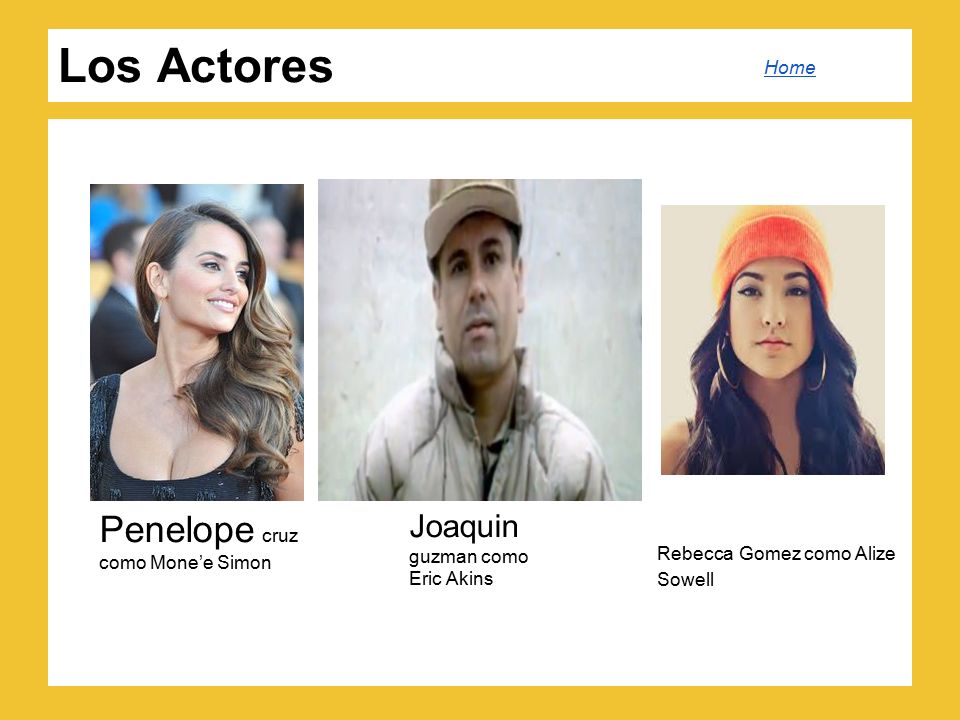Click the word 'Sowell' in right caption

(685, 579)
